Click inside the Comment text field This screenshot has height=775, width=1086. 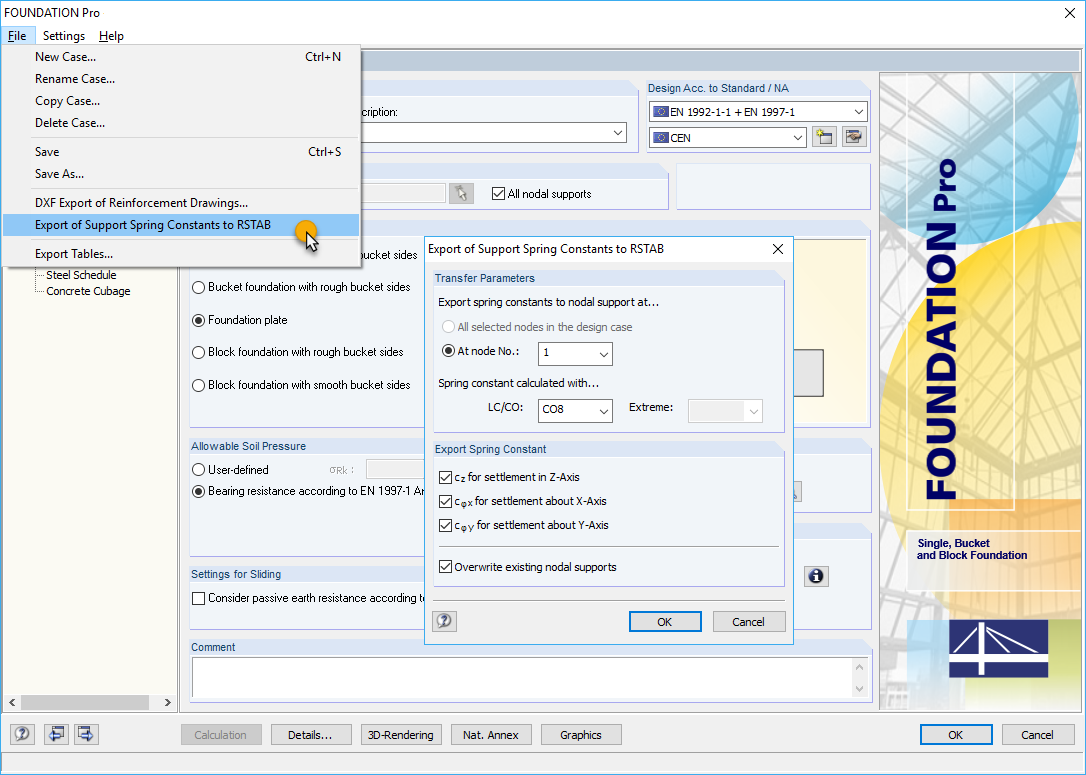pos(522,677)
